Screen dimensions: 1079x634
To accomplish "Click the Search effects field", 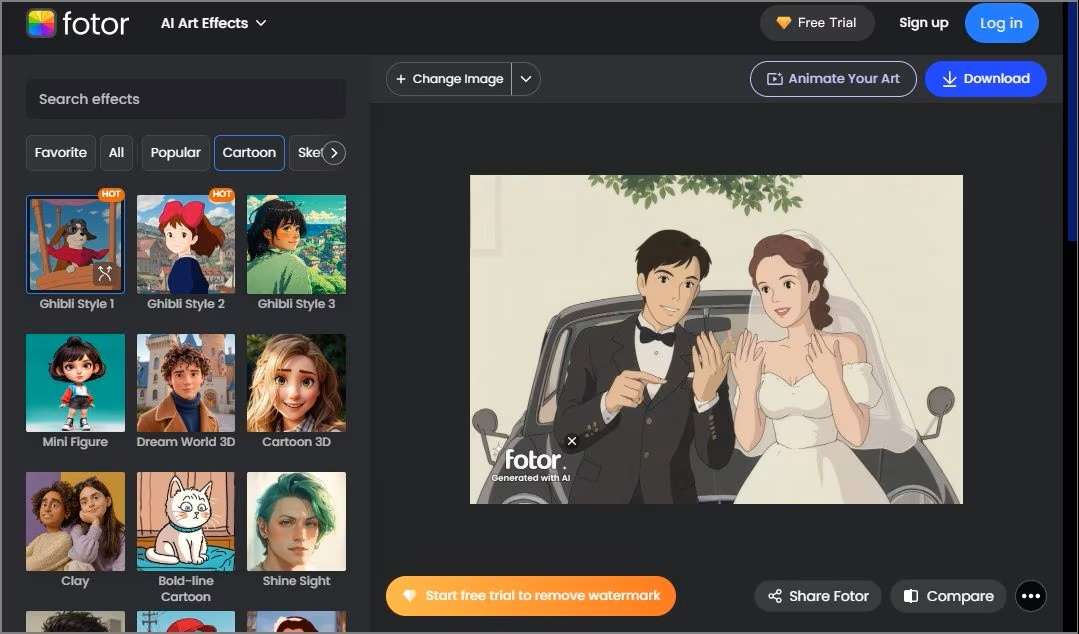I will pos(186,99).
